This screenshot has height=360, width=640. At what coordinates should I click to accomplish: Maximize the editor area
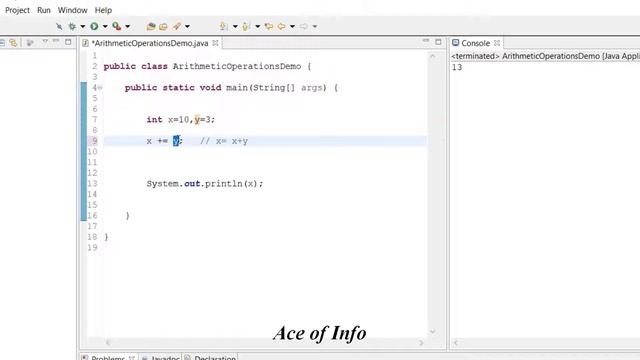pyautogui.click(x=438, y=42)
